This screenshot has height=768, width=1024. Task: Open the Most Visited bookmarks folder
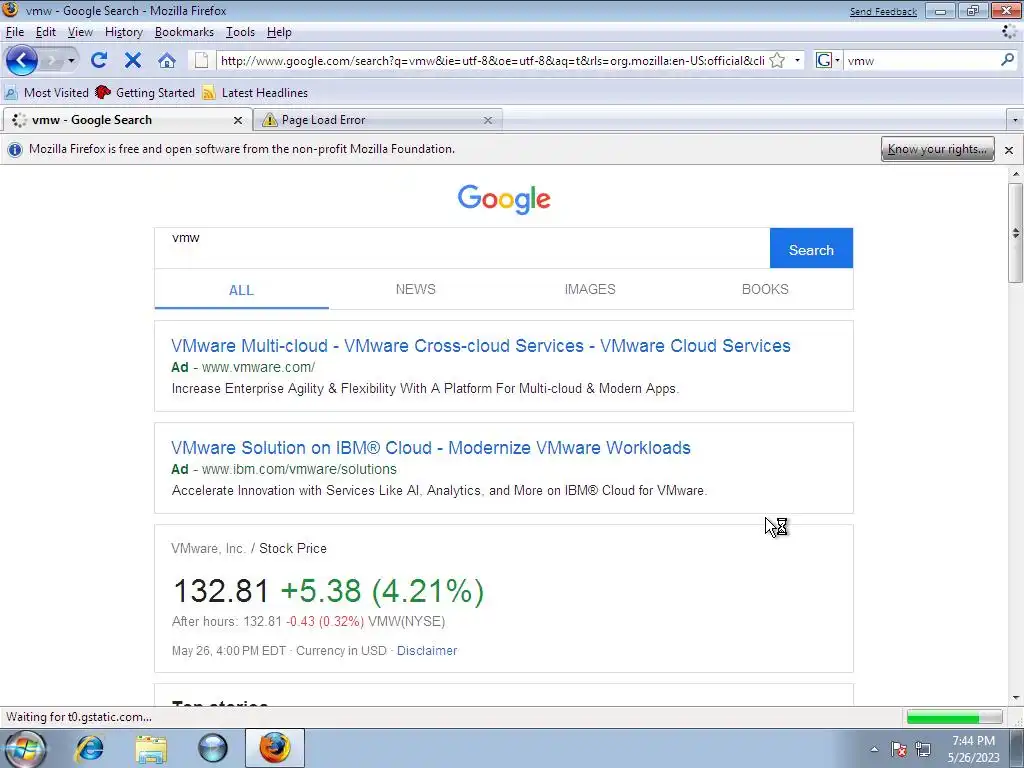pos(46,93)
